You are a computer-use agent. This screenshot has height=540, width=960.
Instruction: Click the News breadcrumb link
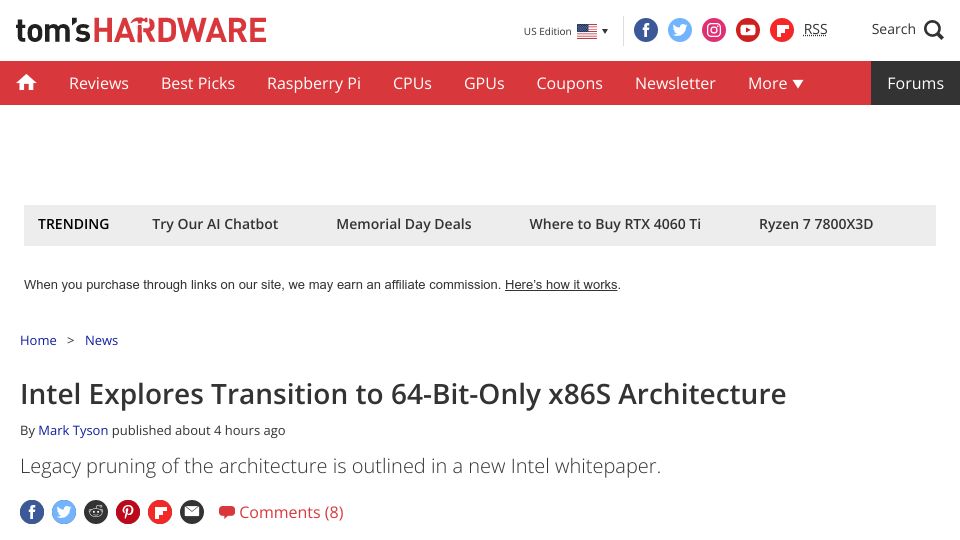[x=101, y=340]
